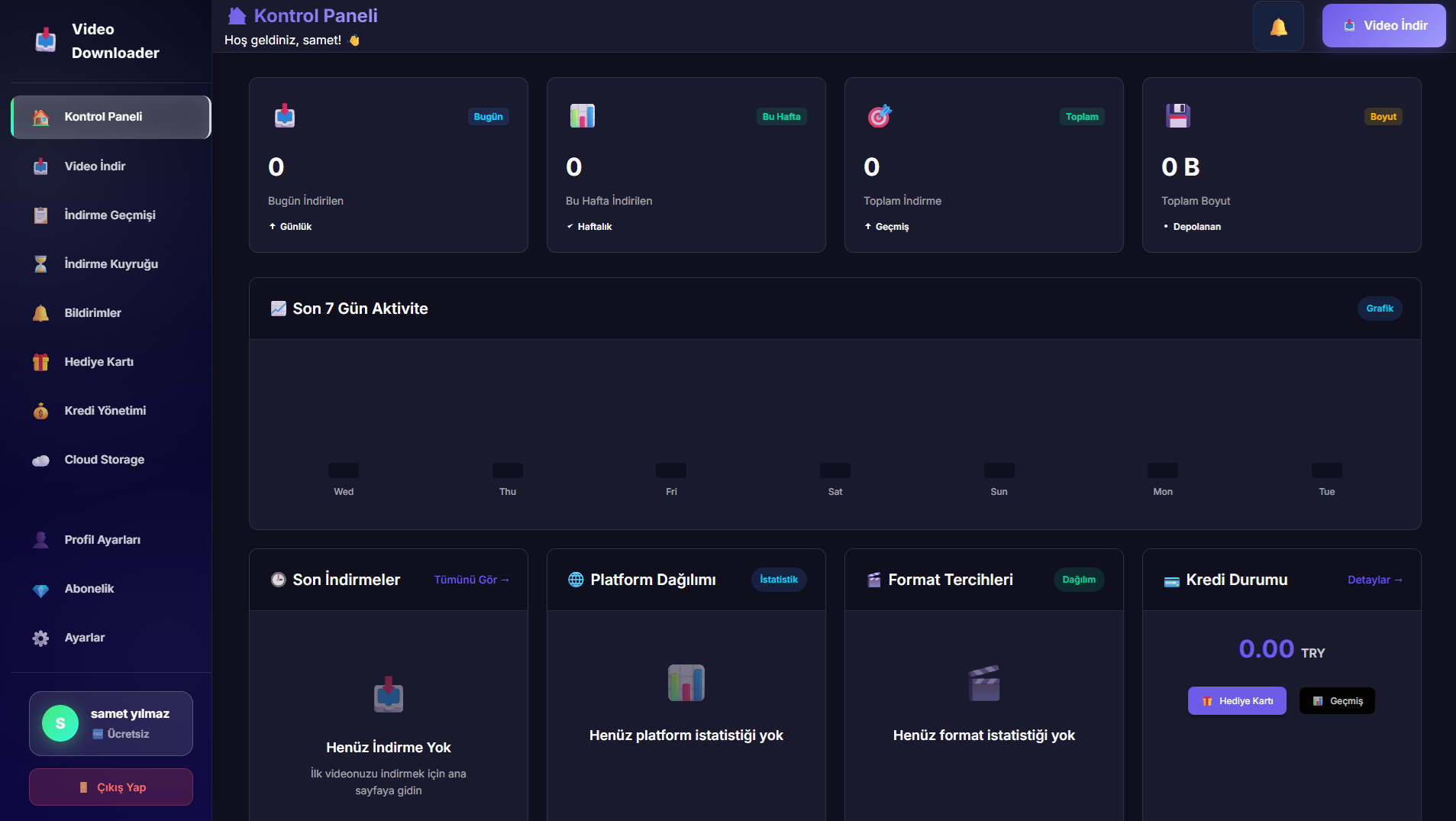This screenshot has height=821, width=1456.
Task: Click the money bag Kredi Yönetimi icon
Action: click(41, 411)
